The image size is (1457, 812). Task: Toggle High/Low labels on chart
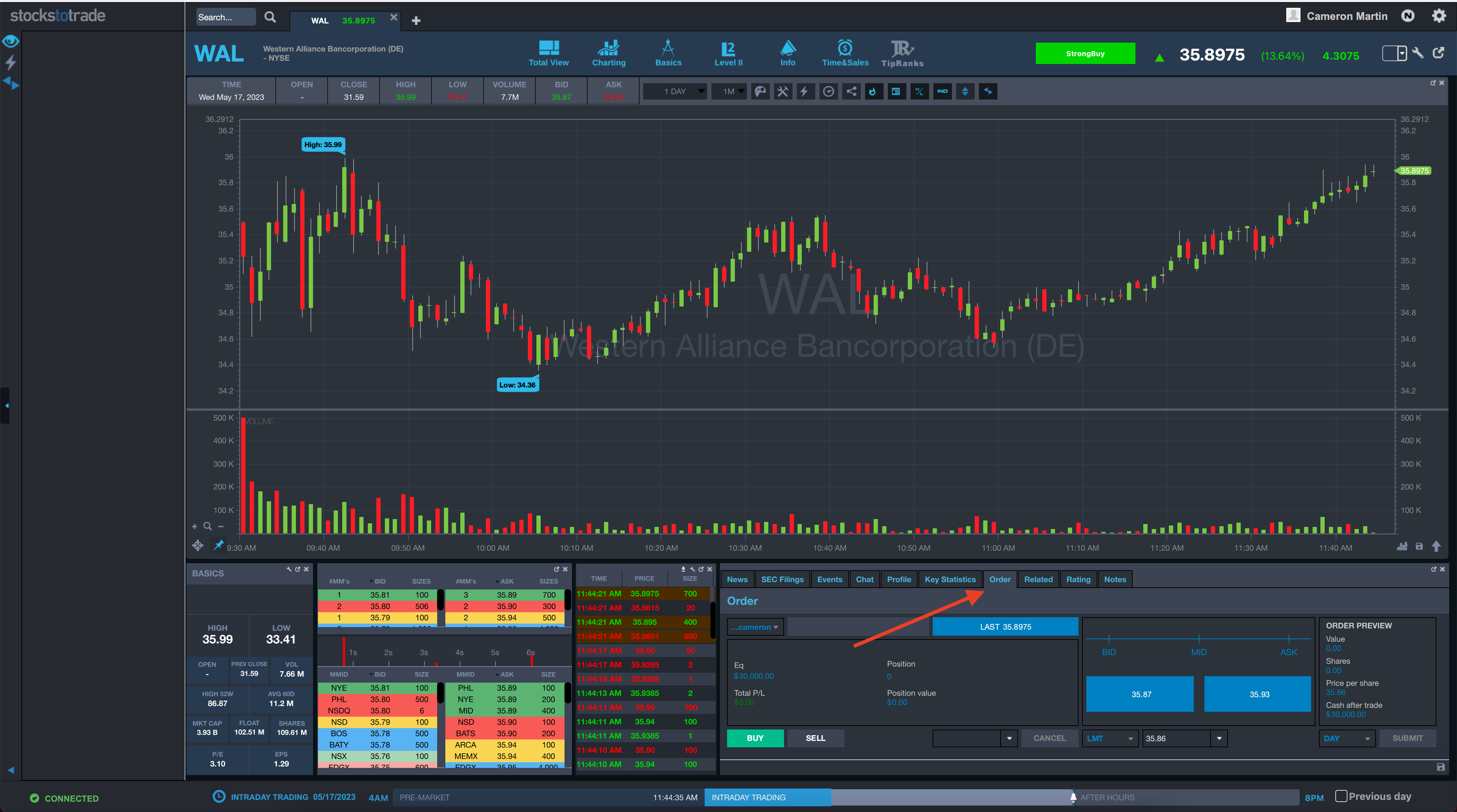click(919, 92)
